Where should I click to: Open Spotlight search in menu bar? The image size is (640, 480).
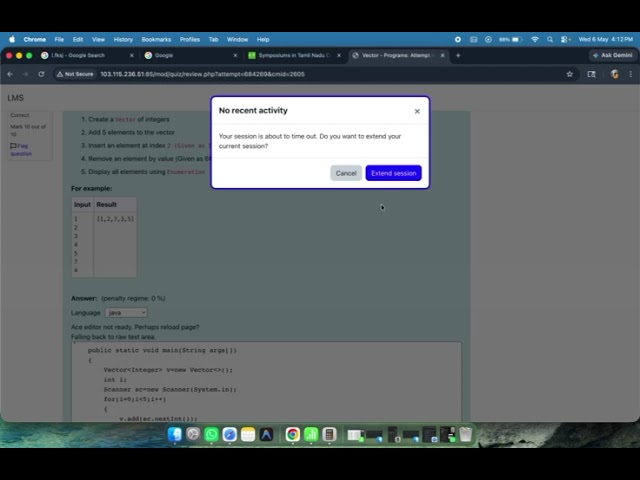(x=550, y=40)
